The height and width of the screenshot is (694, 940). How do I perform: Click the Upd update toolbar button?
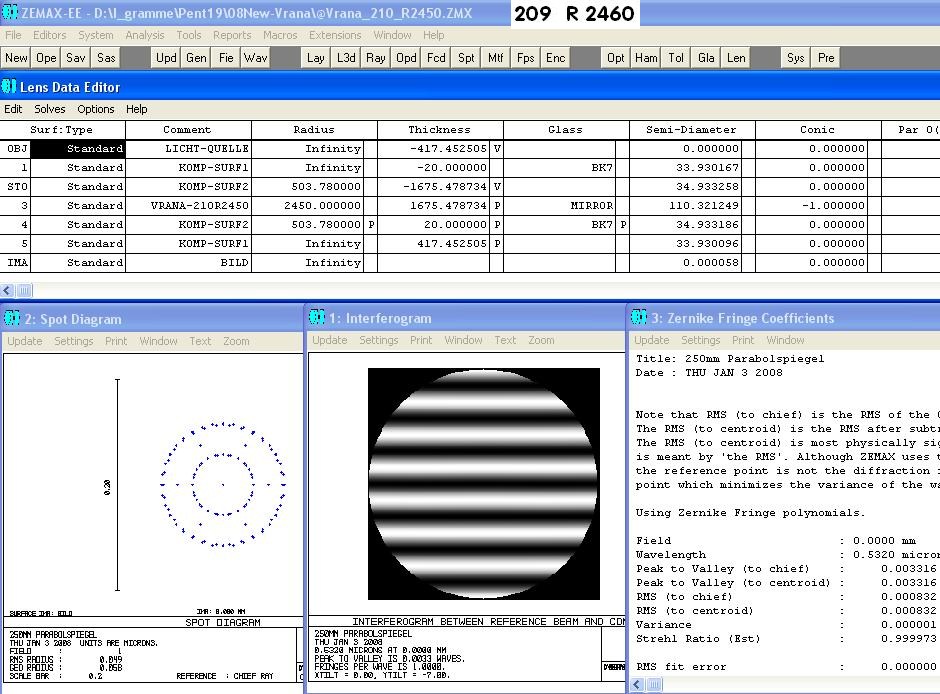pyautogui.click(x=166, y=58)
